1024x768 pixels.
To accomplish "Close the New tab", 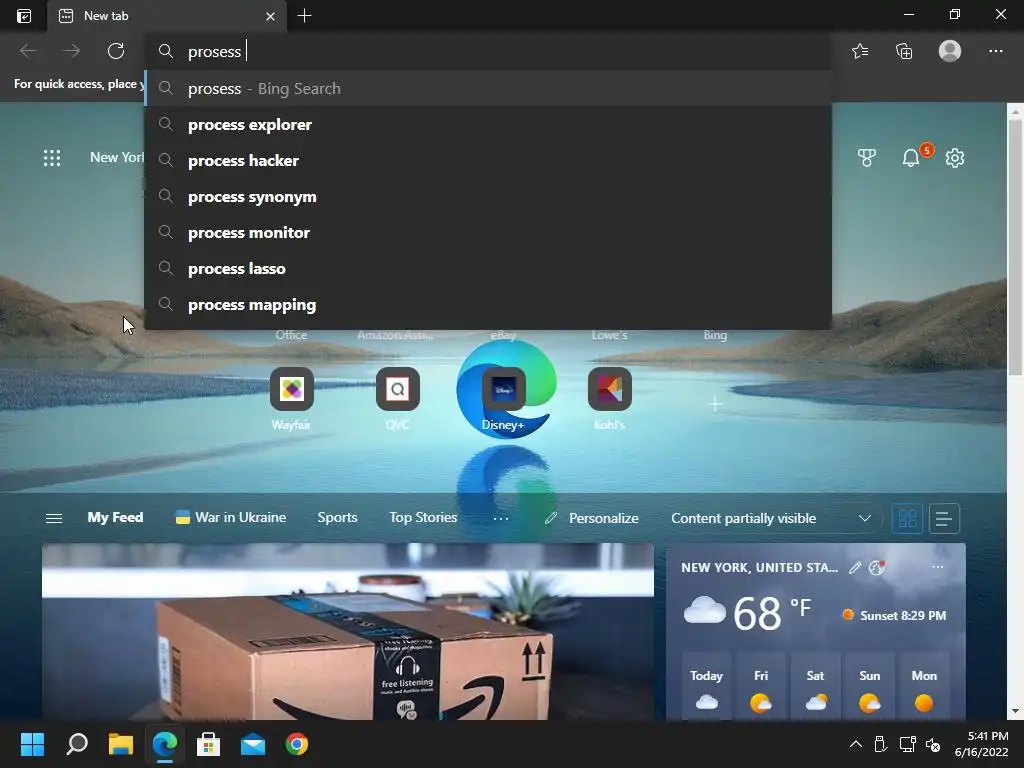I will coord(270,16).
